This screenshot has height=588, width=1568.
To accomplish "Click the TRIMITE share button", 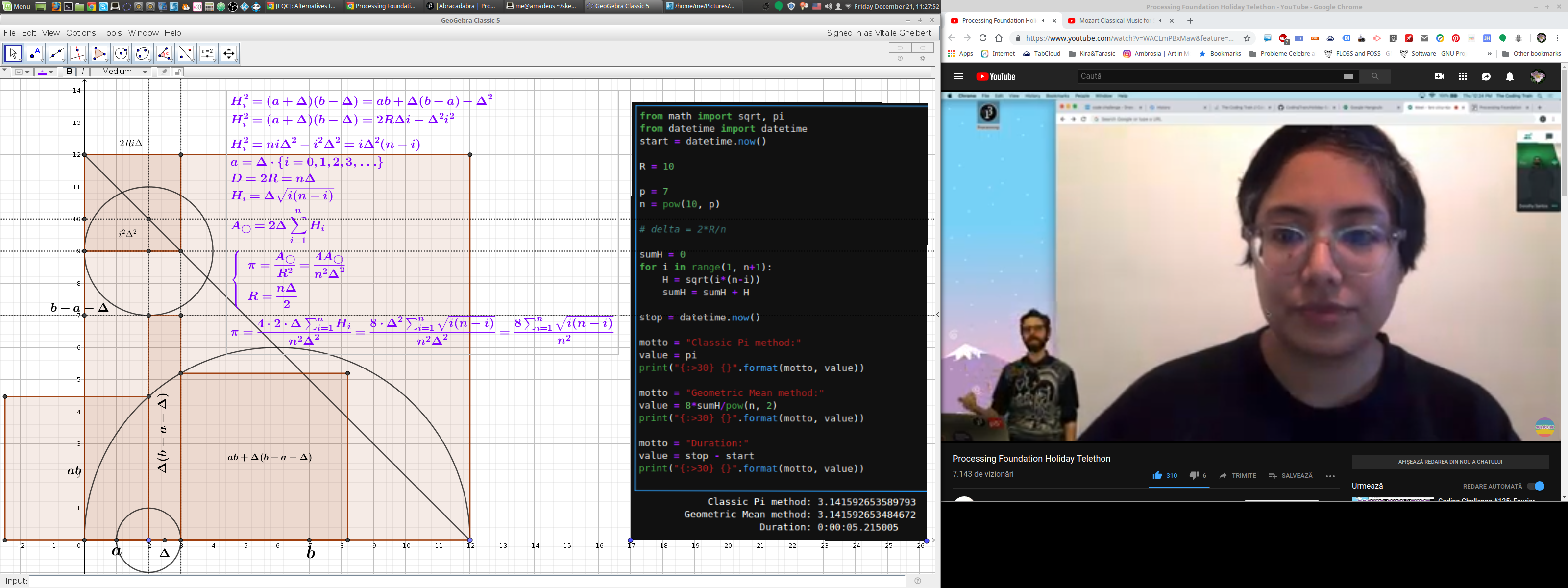I will point(1237,475).
